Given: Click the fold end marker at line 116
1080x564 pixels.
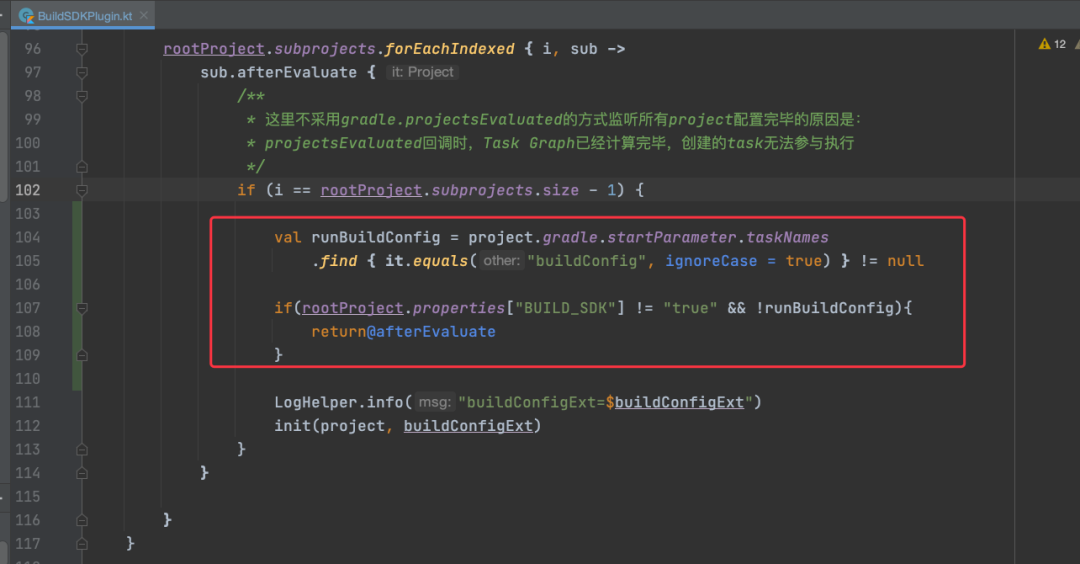Looking at the screenshot, I should 82,520.
